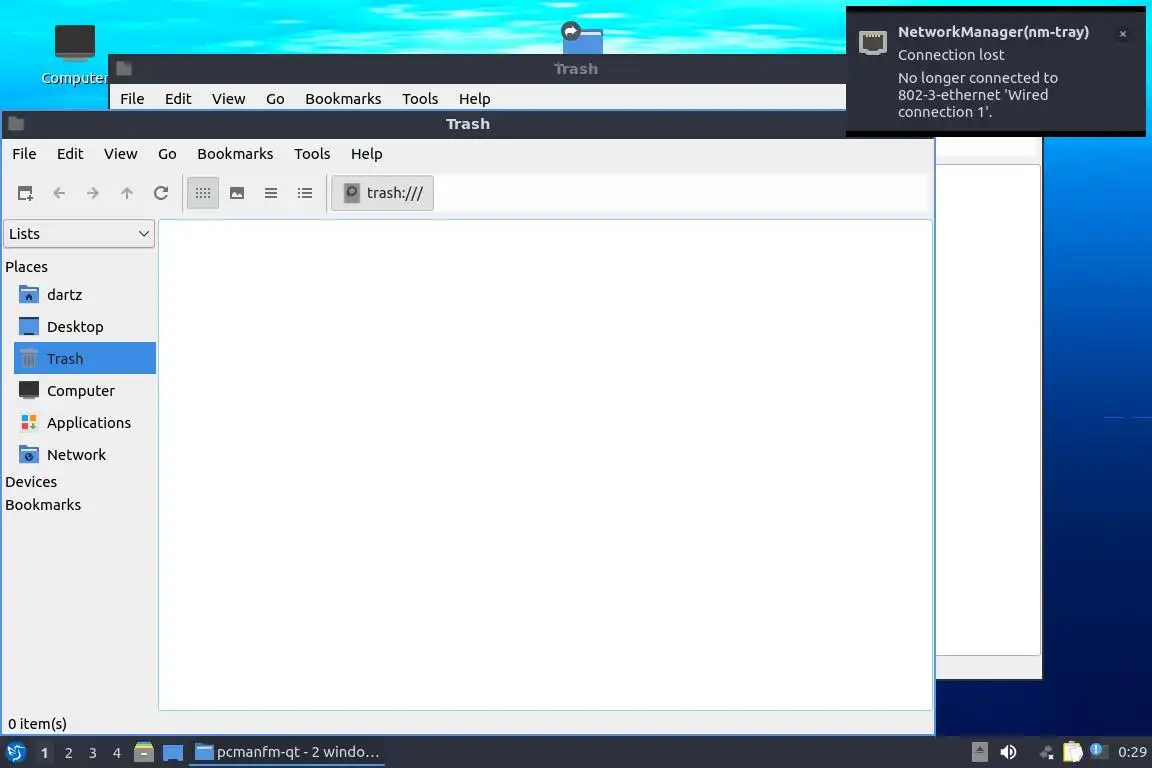
Task: Open Help menu in the background Trash window
Action: click(475, 98)
